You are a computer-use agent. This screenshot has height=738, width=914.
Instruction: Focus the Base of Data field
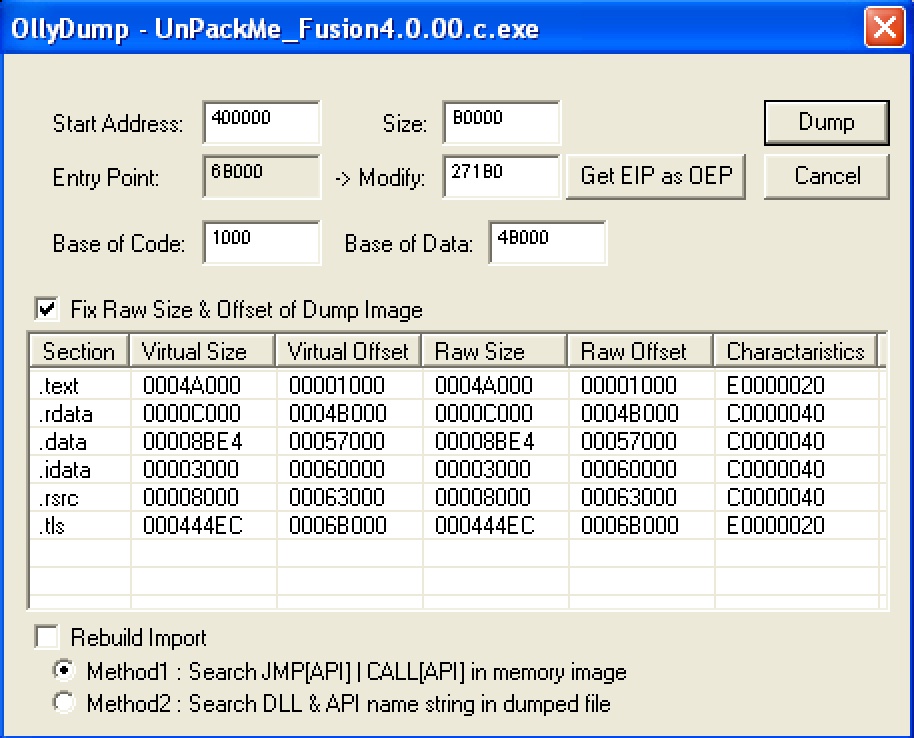(x=547, y=243)
